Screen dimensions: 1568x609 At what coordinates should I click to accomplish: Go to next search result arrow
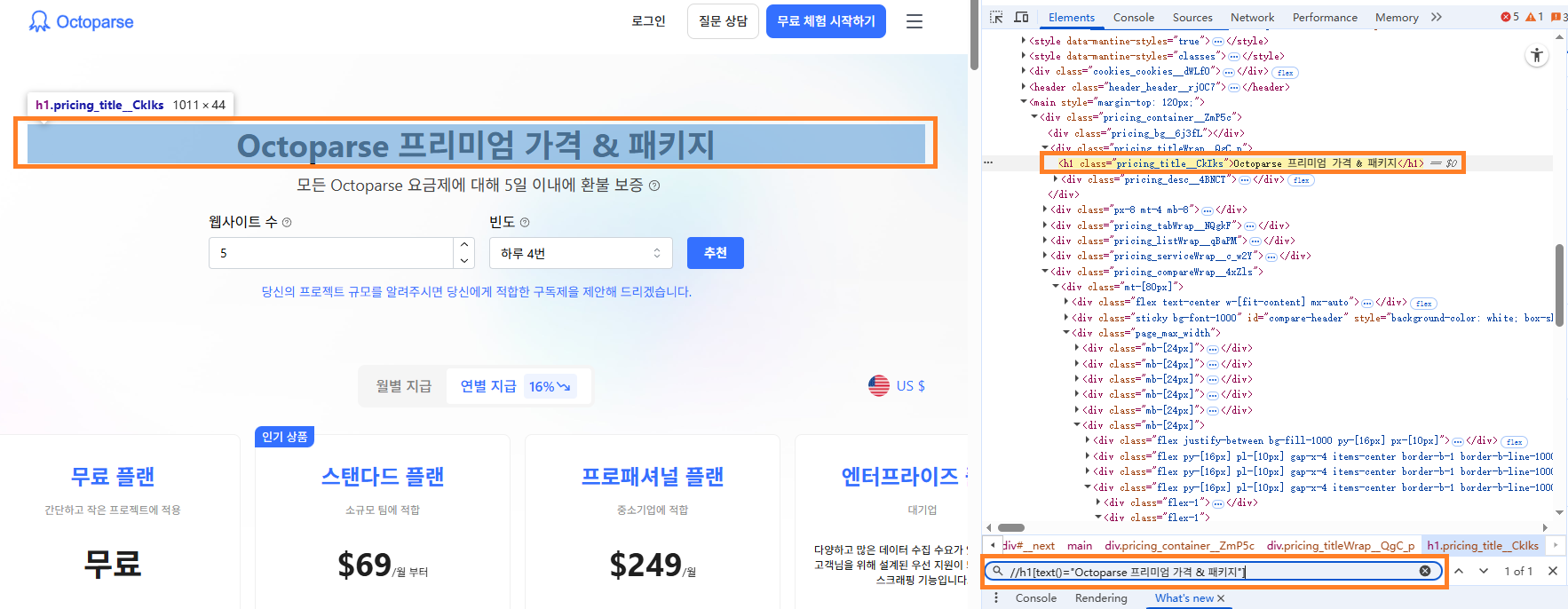[1484, 571]
